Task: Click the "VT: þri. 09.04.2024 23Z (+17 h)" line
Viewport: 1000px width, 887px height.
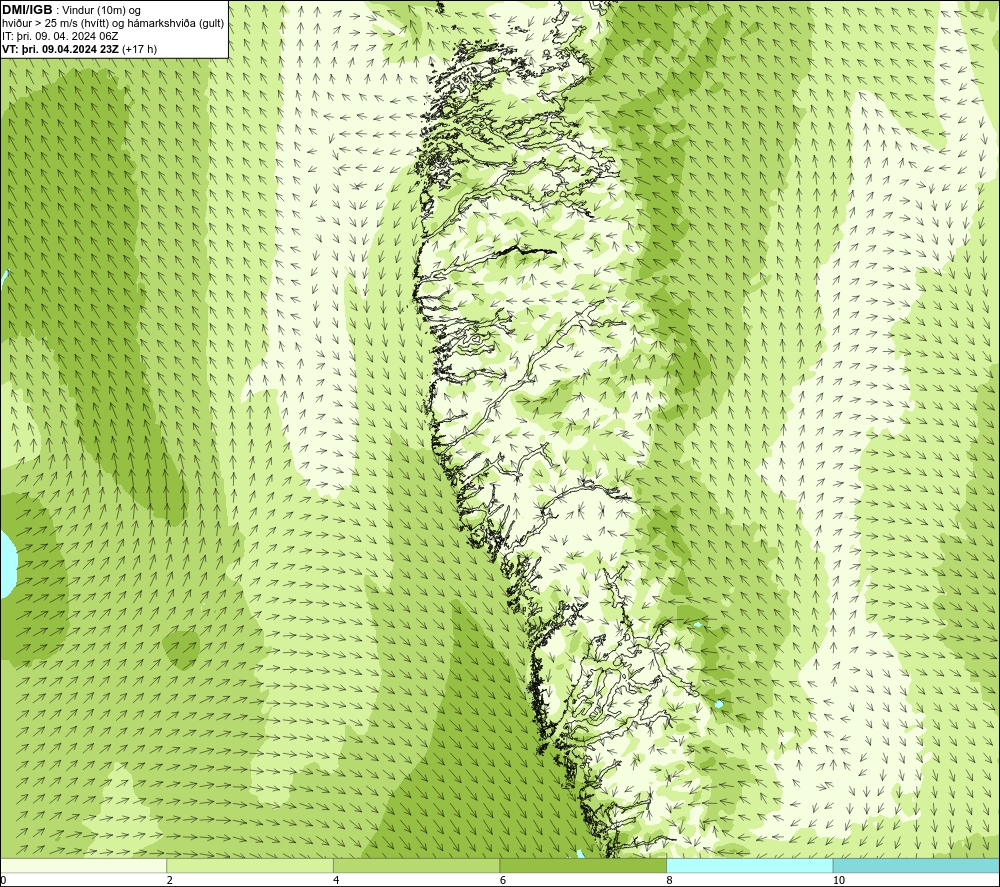Action: [x=79, y=48]
